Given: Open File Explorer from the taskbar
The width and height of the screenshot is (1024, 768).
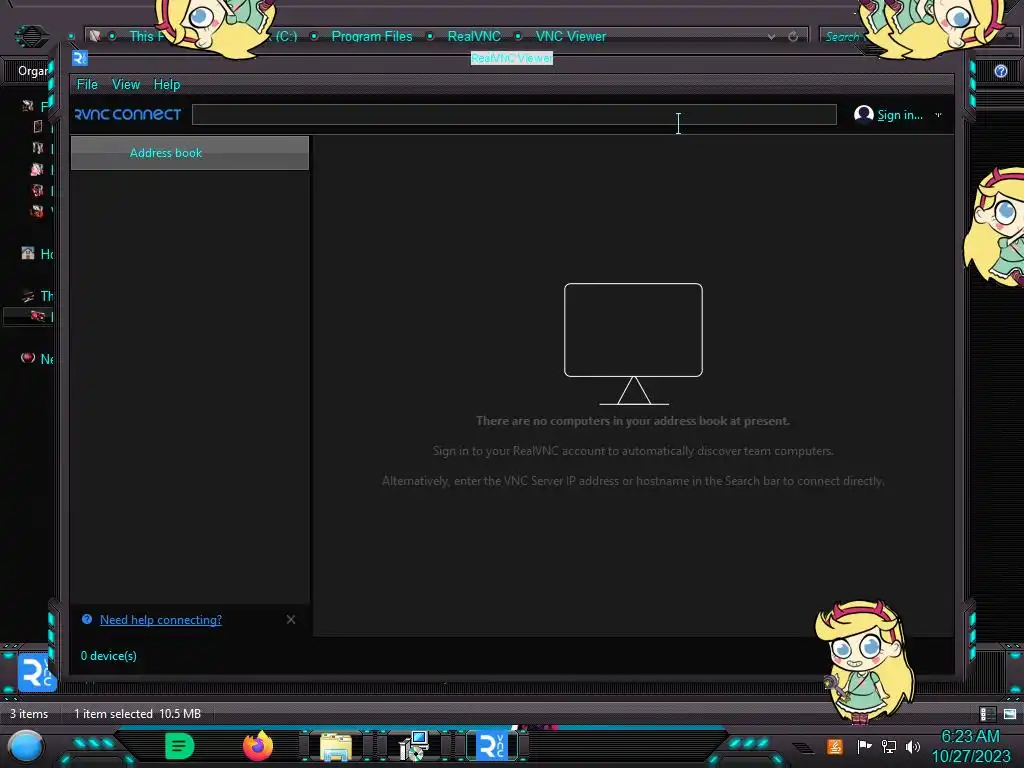Looking at the screenshot, I should (336, 746).
